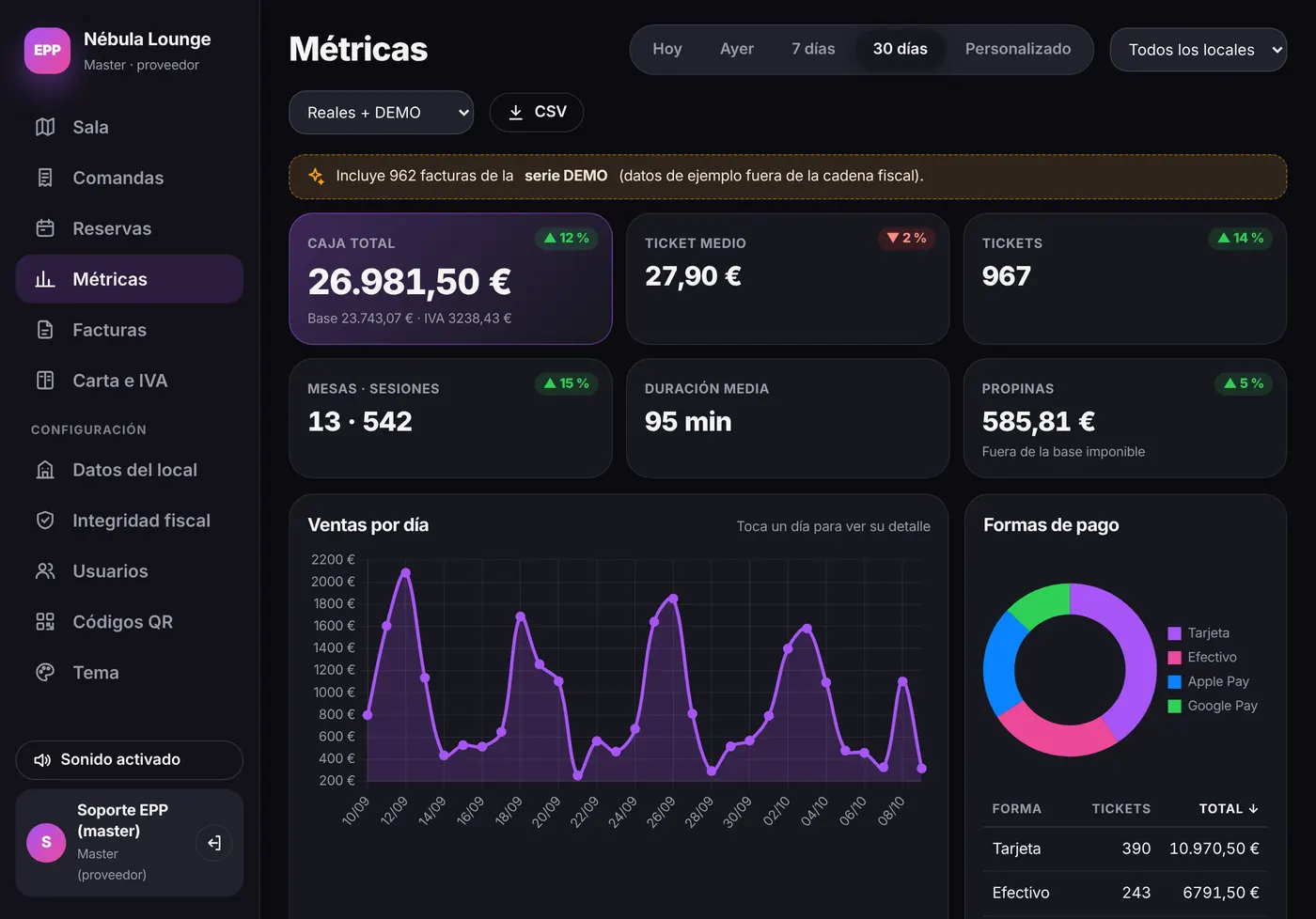Image resolution: width=1316 pixels, height=919 pixels.
Task: Sort by the TOTAL column header
Action: [x=1229, y=809]
